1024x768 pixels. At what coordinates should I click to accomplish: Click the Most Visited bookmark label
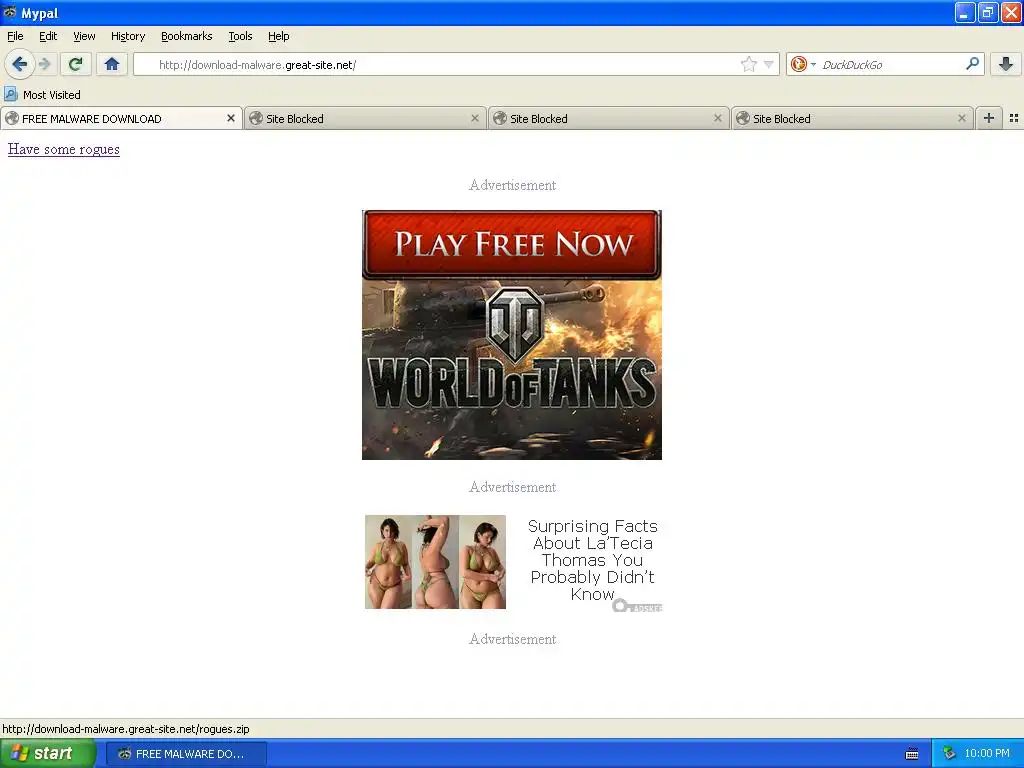pos(52,95)
